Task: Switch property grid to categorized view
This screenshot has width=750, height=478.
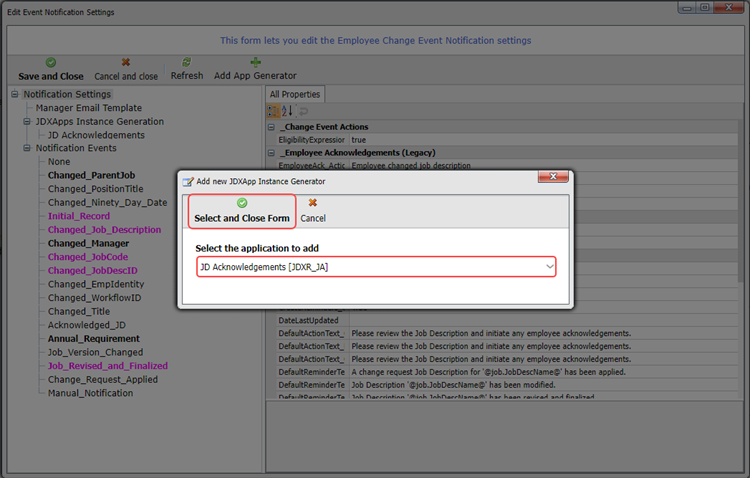Action: click(x=273, y=111)
